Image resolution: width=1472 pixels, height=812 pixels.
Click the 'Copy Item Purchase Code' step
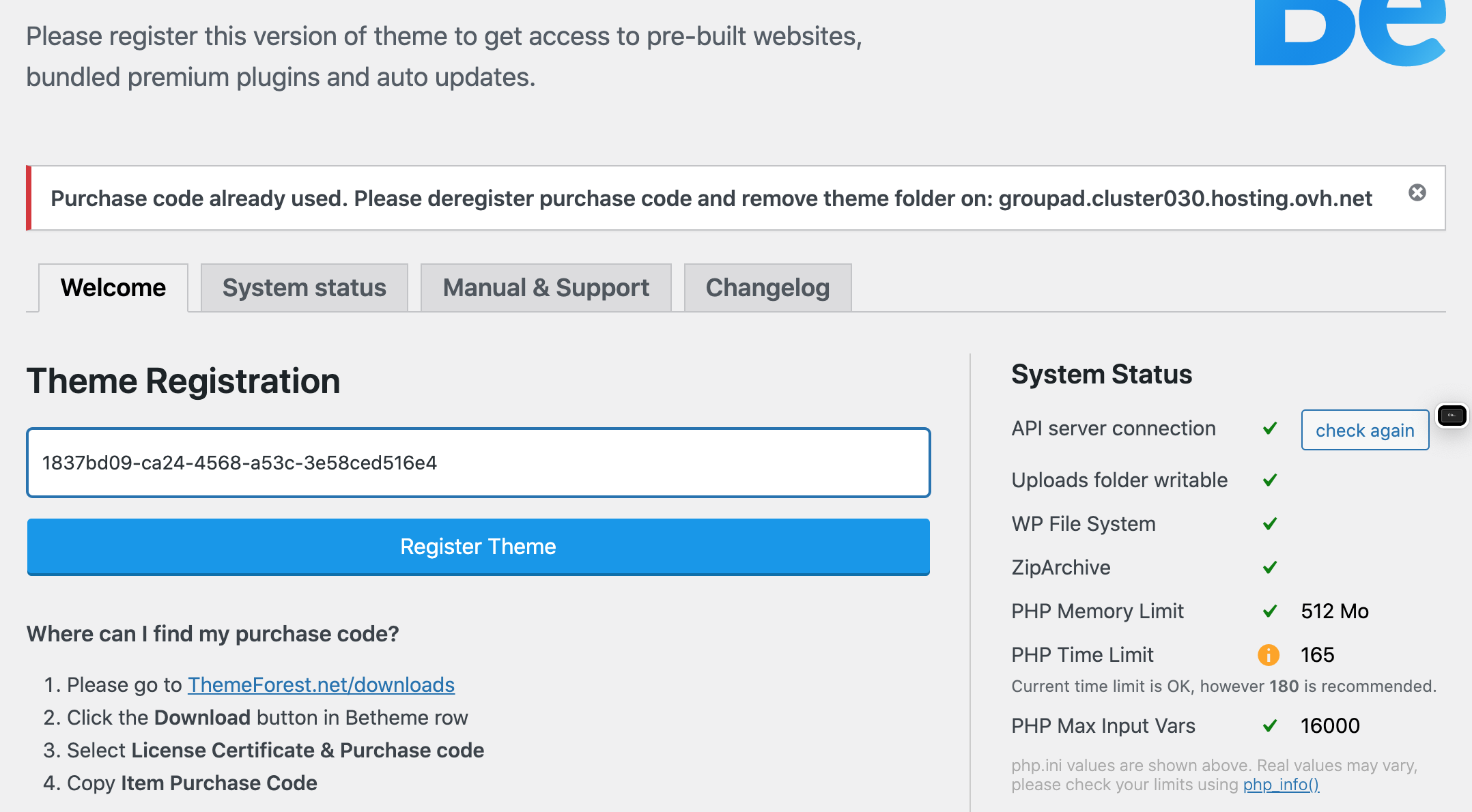[192, 783]
